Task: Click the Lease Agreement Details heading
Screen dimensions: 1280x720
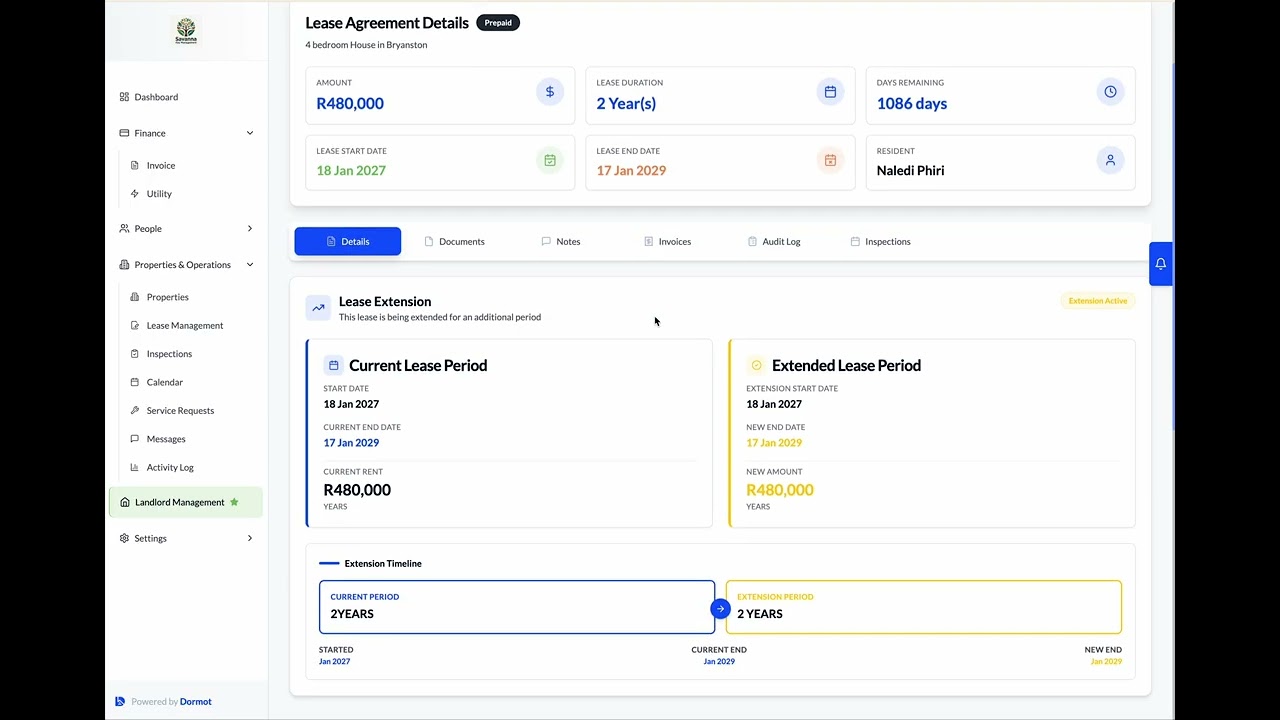Action: [x=387, y=22]
